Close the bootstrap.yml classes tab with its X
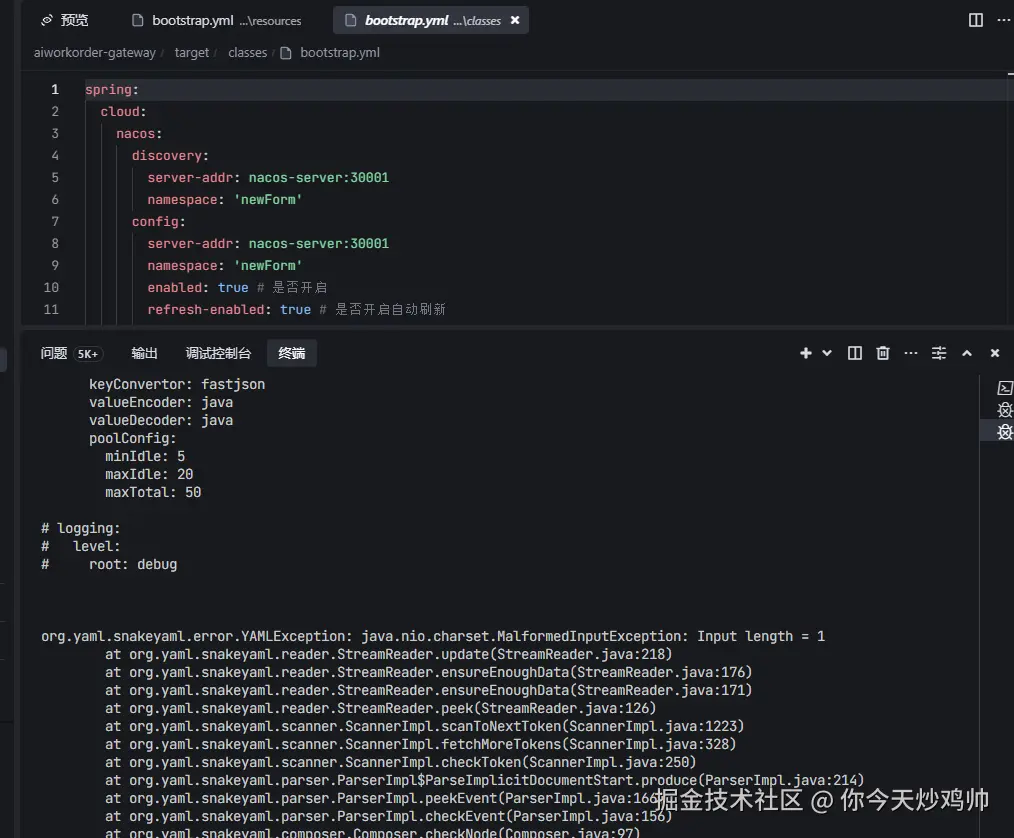The height and width of the screenshot is (838, 1014). pos(515,19)
